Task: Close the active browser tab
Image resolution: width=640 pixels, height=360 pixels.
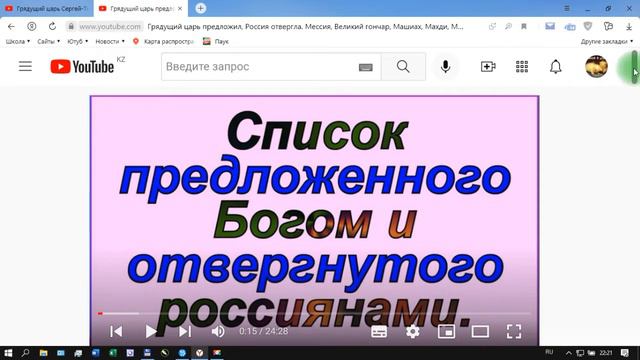Action: point(180,8)
